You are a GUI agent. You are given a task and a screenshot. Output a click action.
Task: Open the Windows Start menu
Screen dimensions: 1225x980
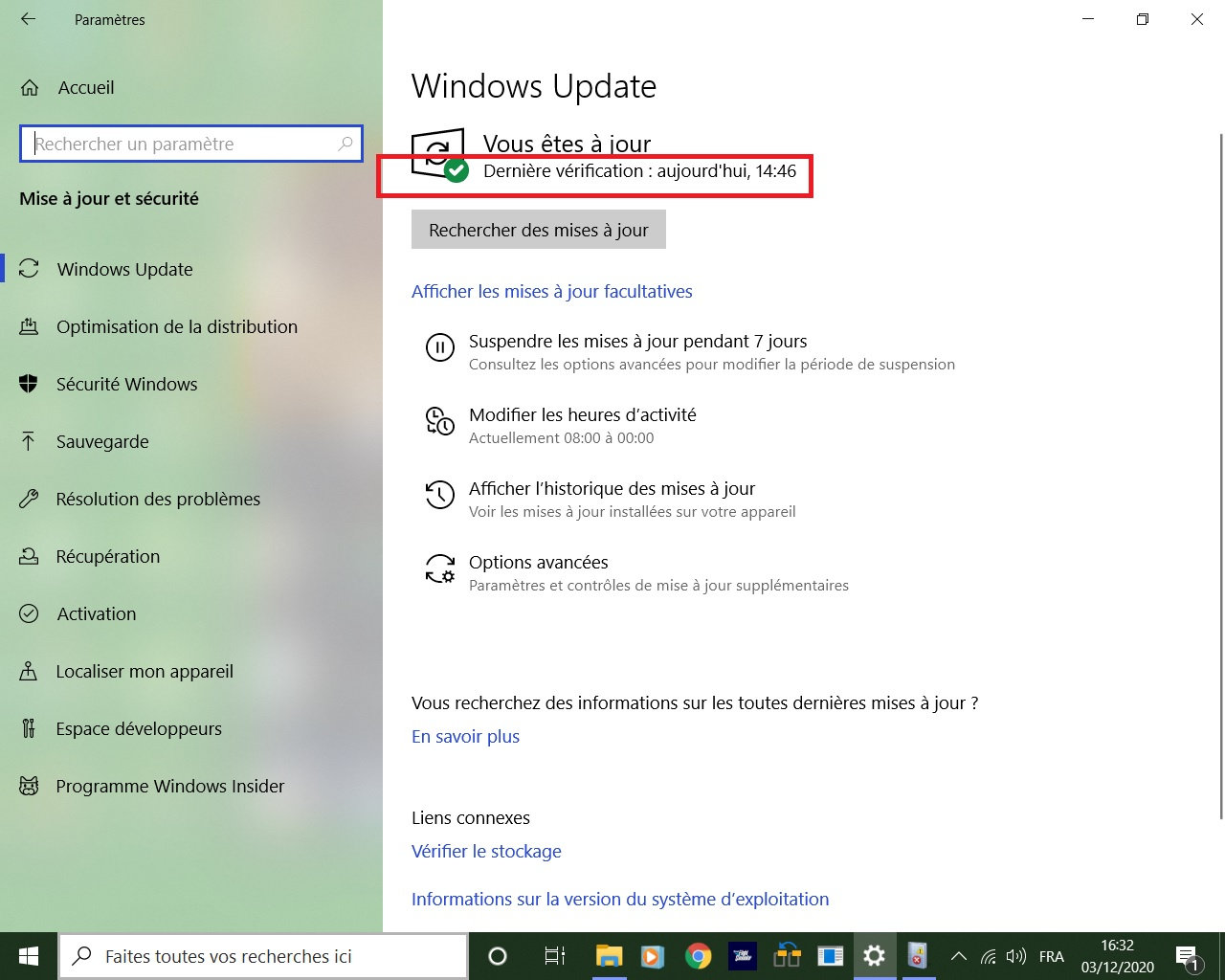[x=29, y=956]
